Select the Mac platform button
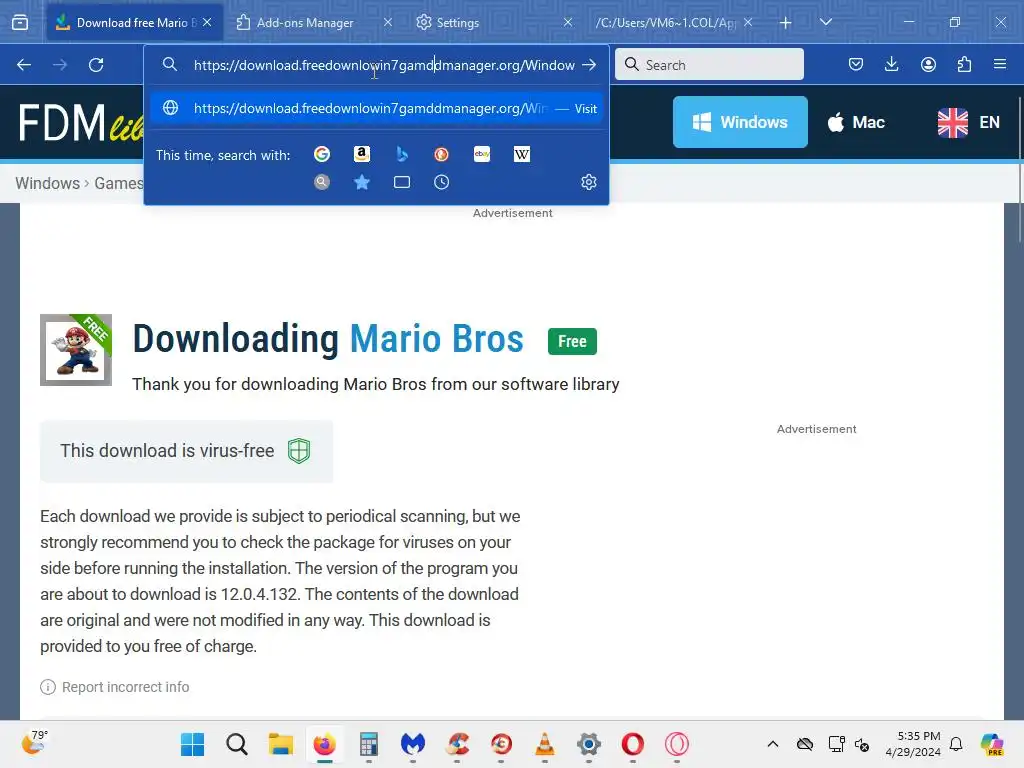The image size is (1024, 768). pyautogui.click(x=856, y=122)
